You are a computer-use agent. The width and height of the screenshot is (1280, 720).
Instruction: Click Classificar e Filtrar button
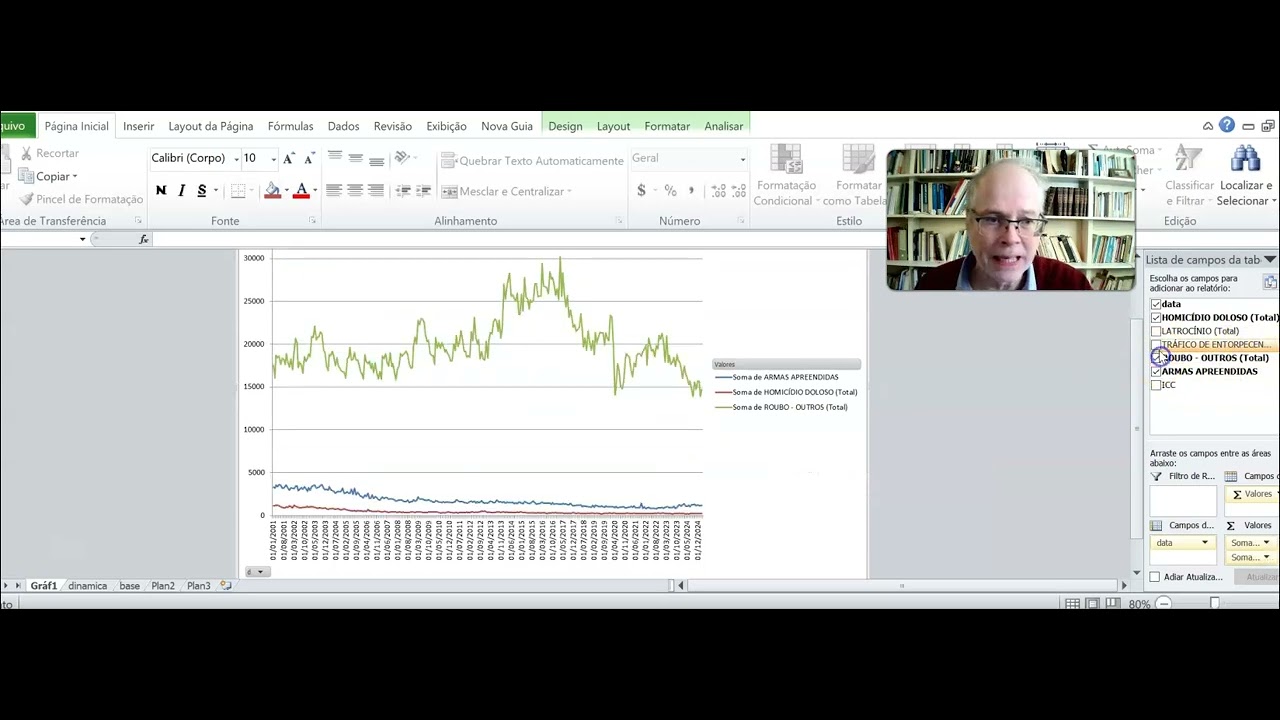(x=1189, y=175)
